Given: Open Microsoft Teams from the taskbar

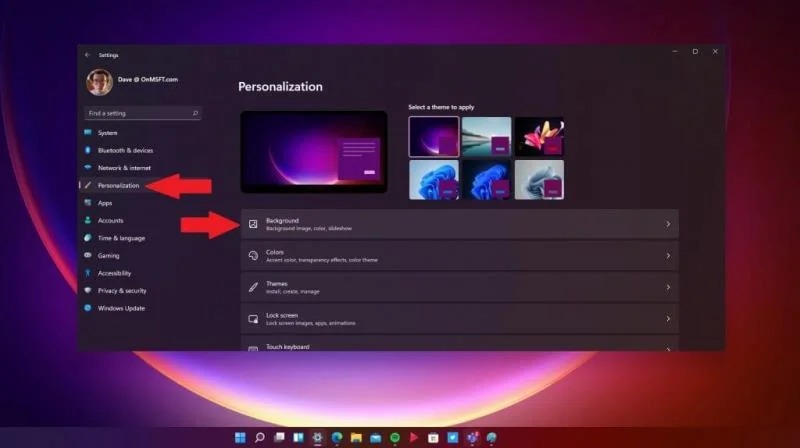Looking at the screenshot, I should coord(472,437).
